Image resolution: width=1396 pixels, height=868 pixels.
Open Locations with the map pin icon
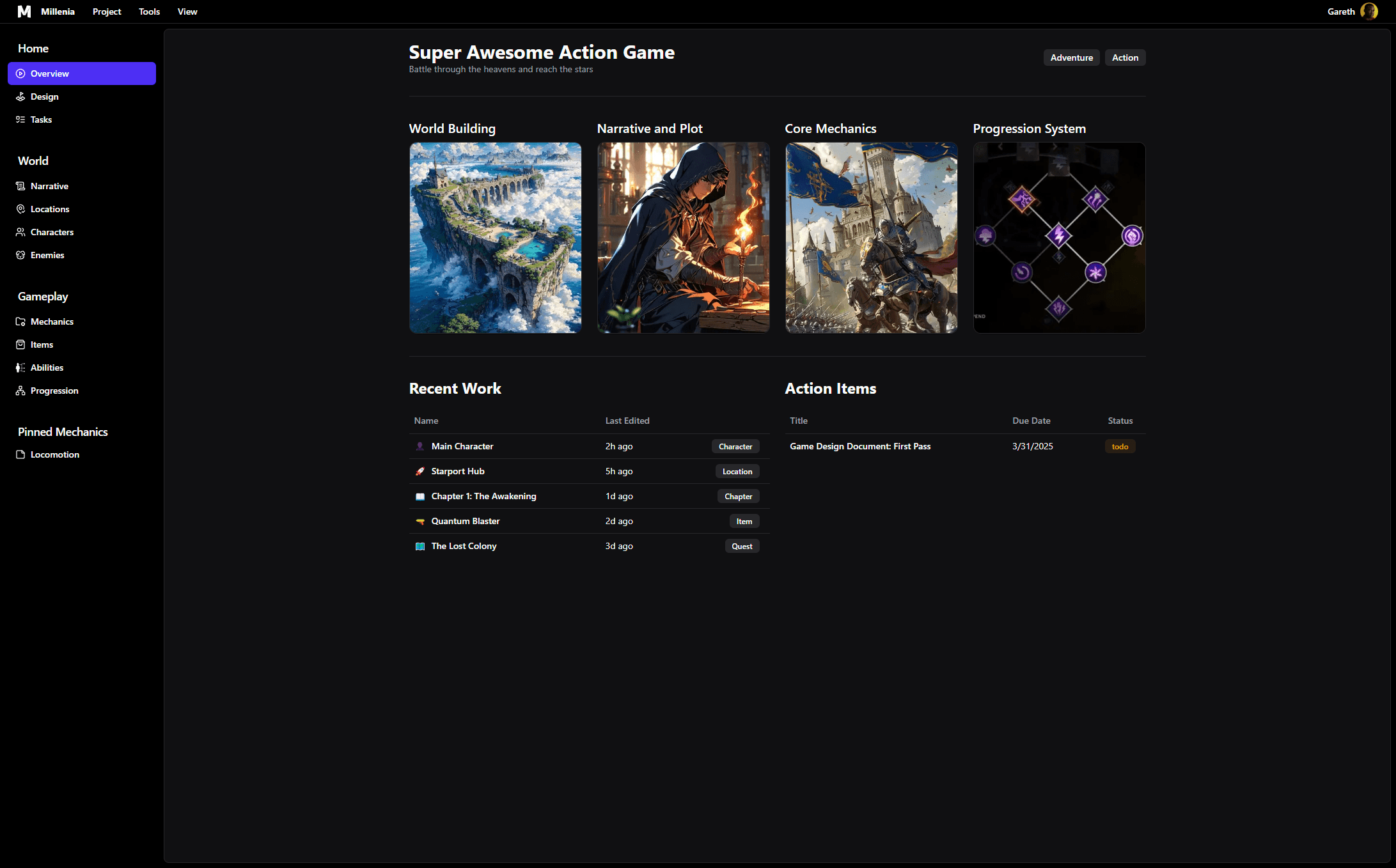point(21,209)
